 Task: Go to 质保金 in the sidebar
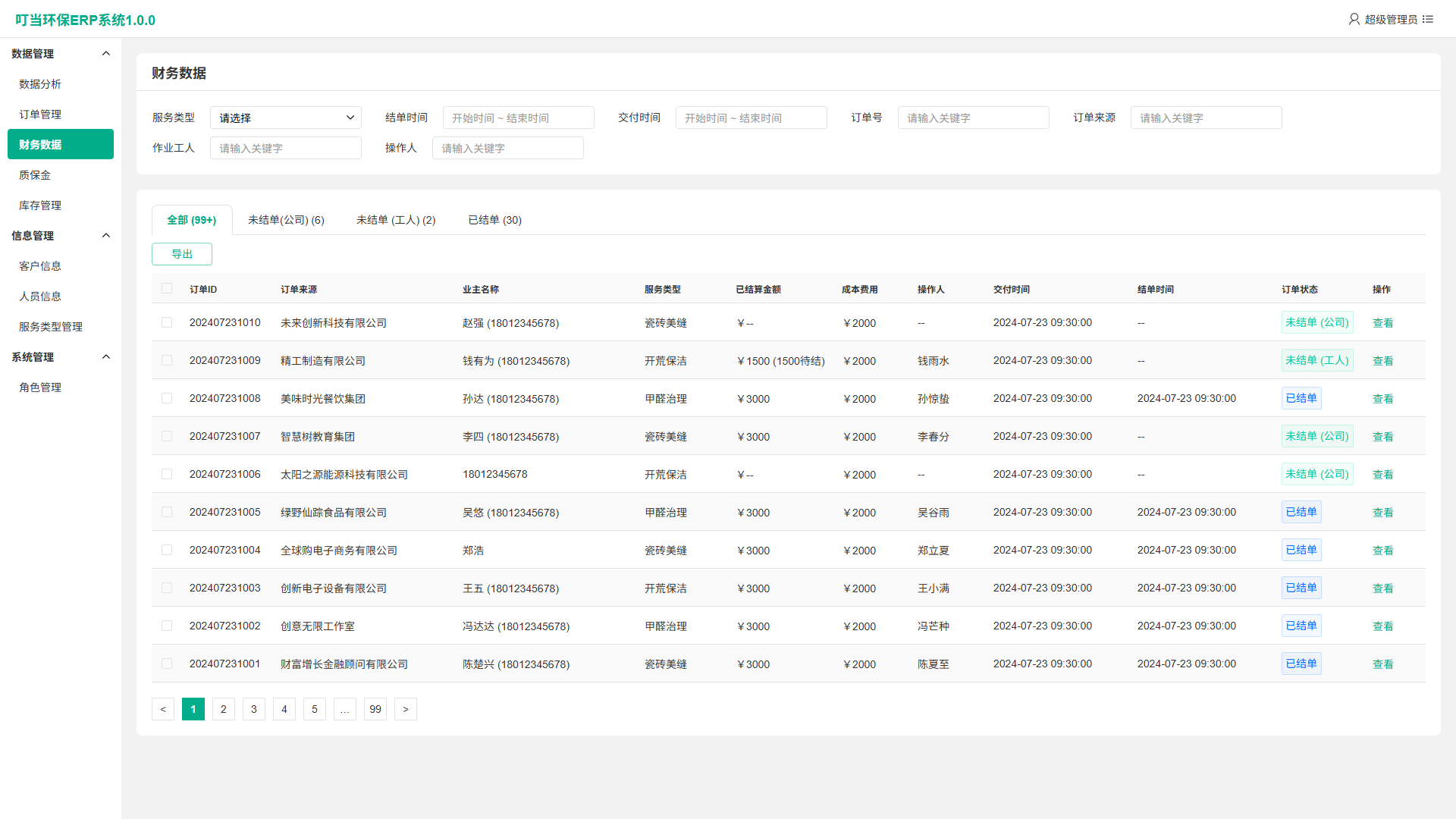61,174
